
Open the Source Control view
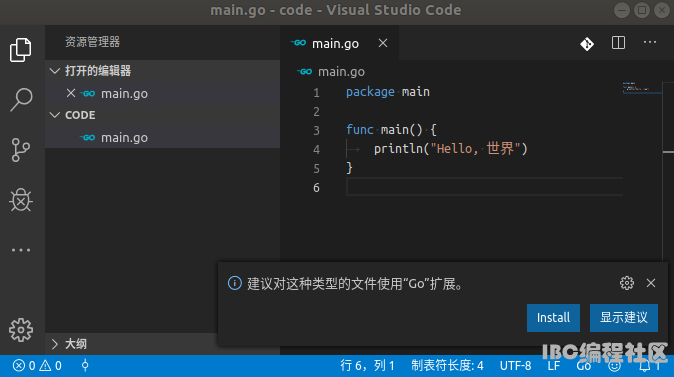click(x=21, y=150)
